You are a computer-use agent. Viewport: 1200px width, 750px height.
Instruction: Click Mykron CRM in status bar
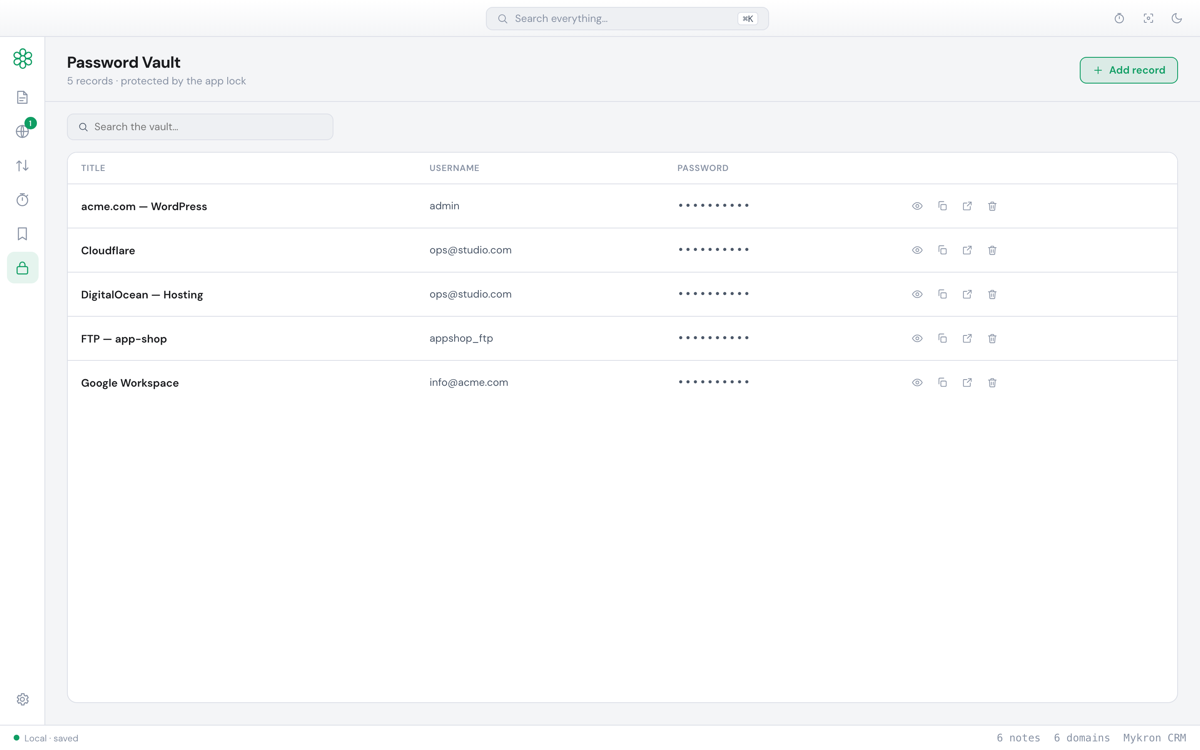tap(1154, 738)
